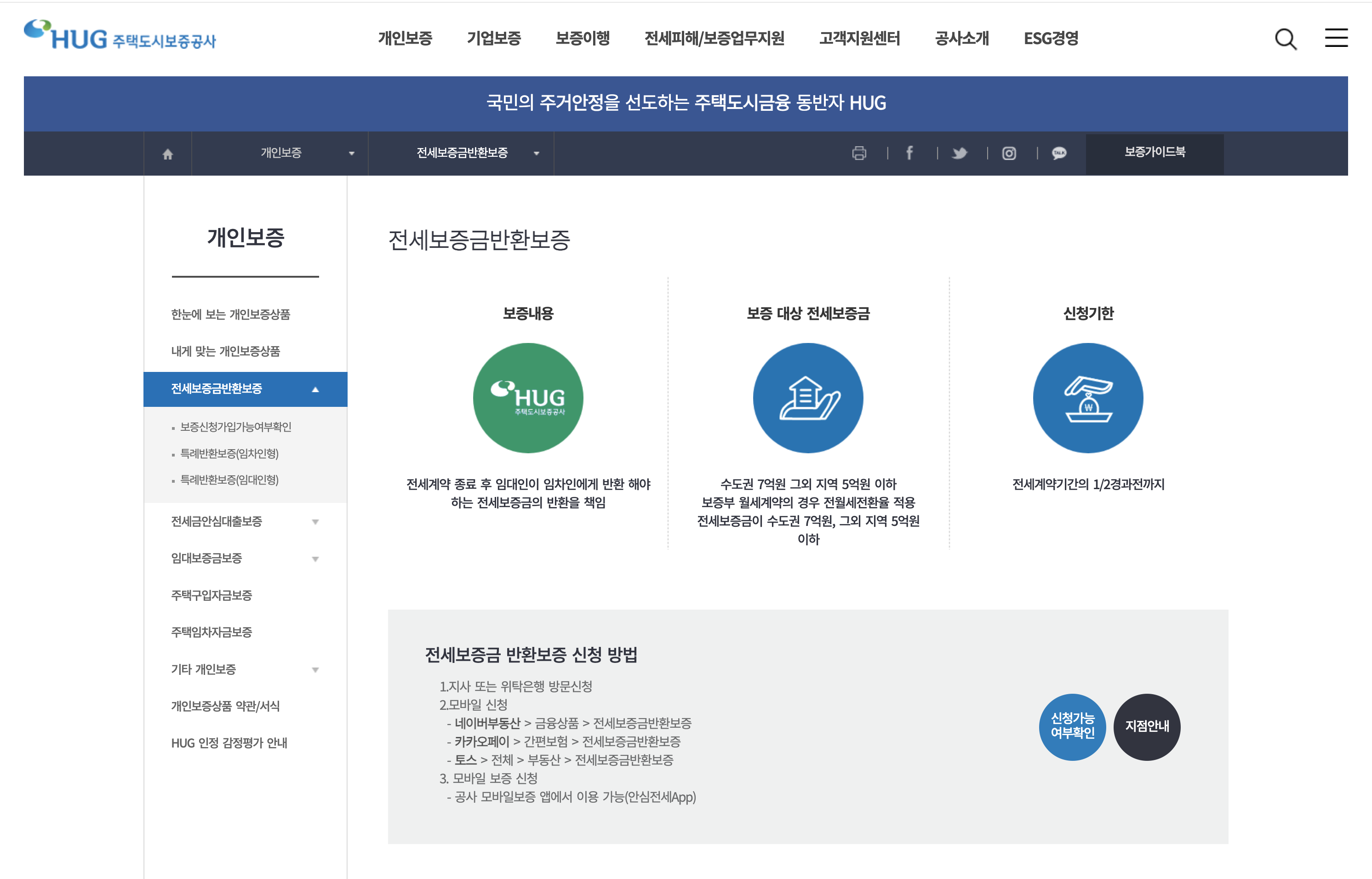Image resolution: width=1372 pixels, height=879 pixels.
Task: Share via Facebook icon
Action: coord(909,153)
